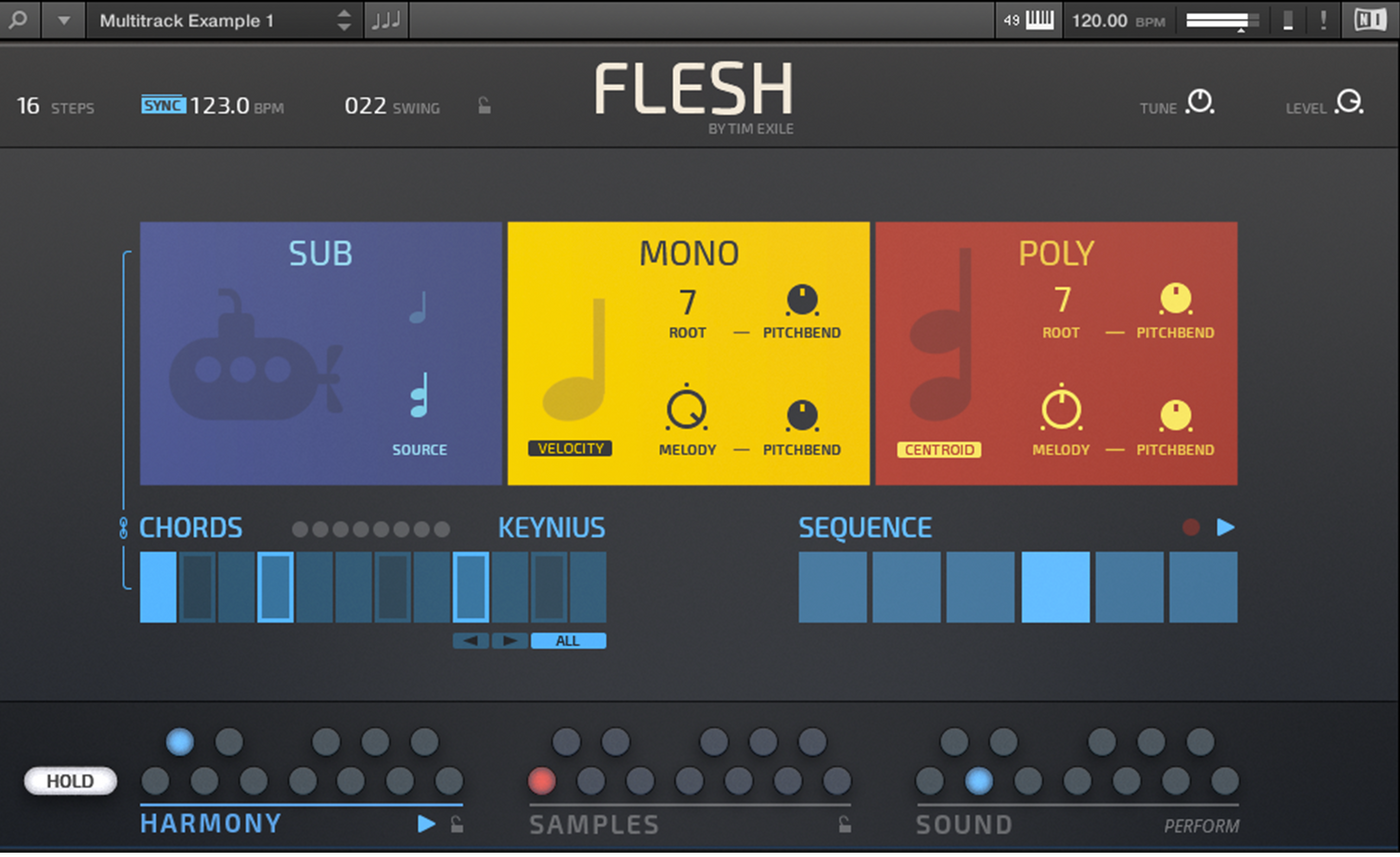Click the NI logo icon

1371,20
